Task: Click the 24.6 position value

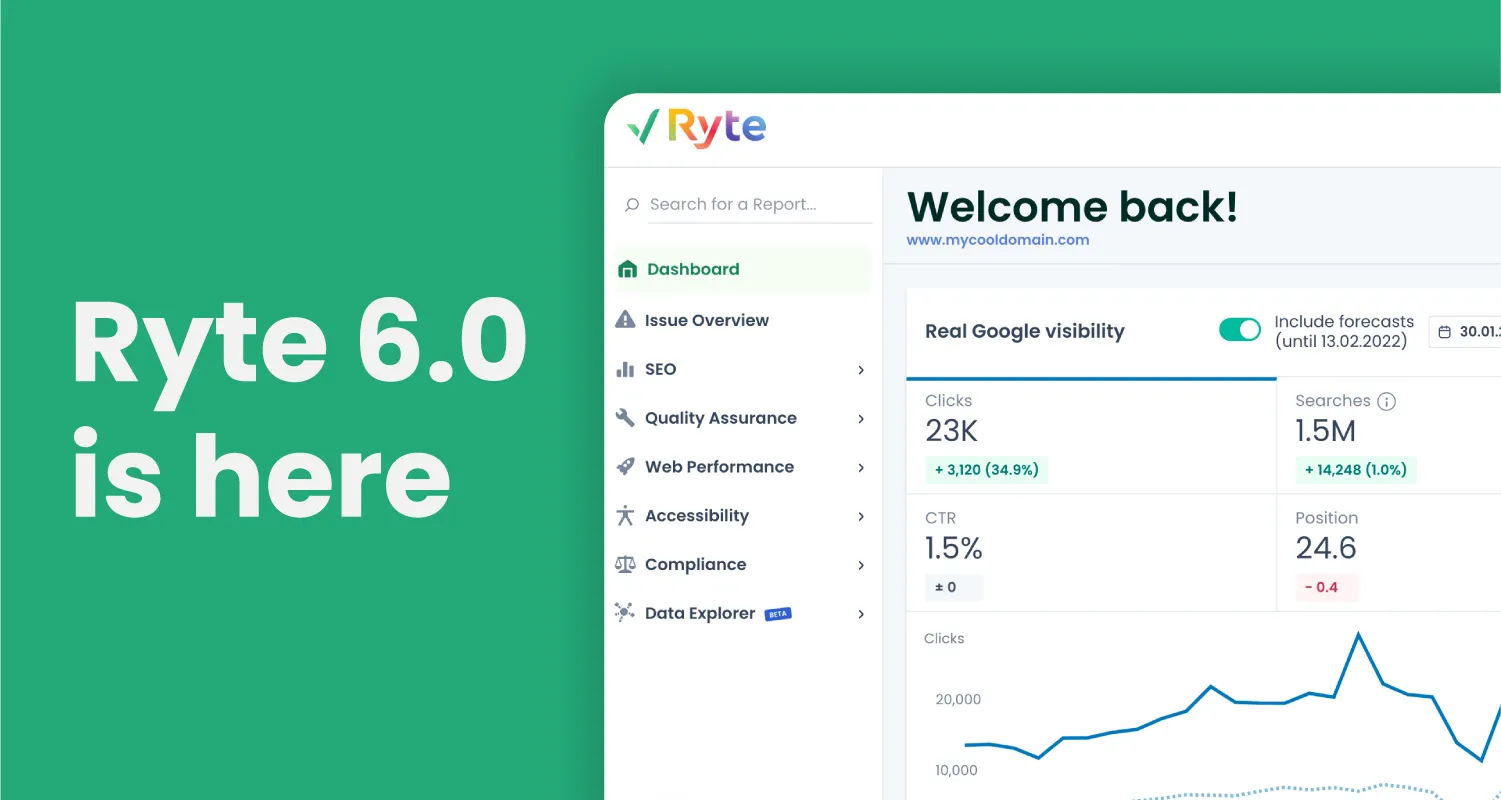Action: point(1326,548)
